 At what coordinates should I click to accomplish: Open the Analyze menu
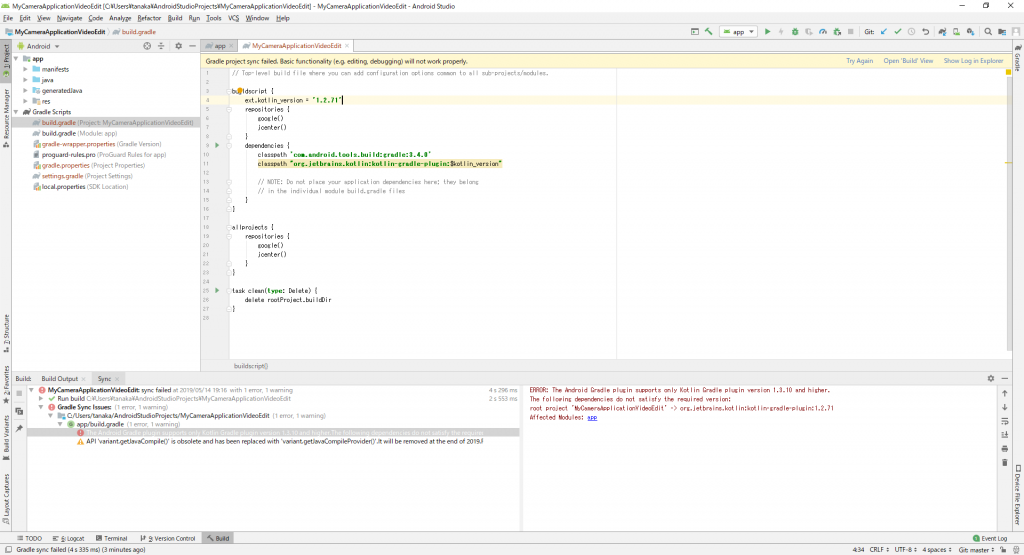120,18
